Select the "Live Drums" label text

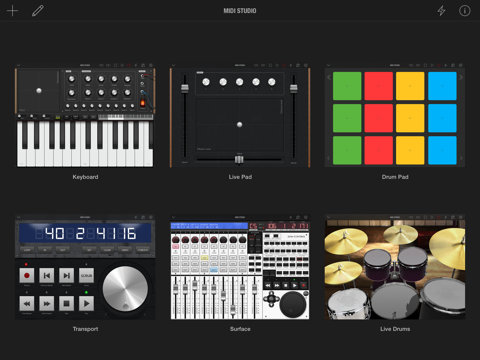pos(395,329)
